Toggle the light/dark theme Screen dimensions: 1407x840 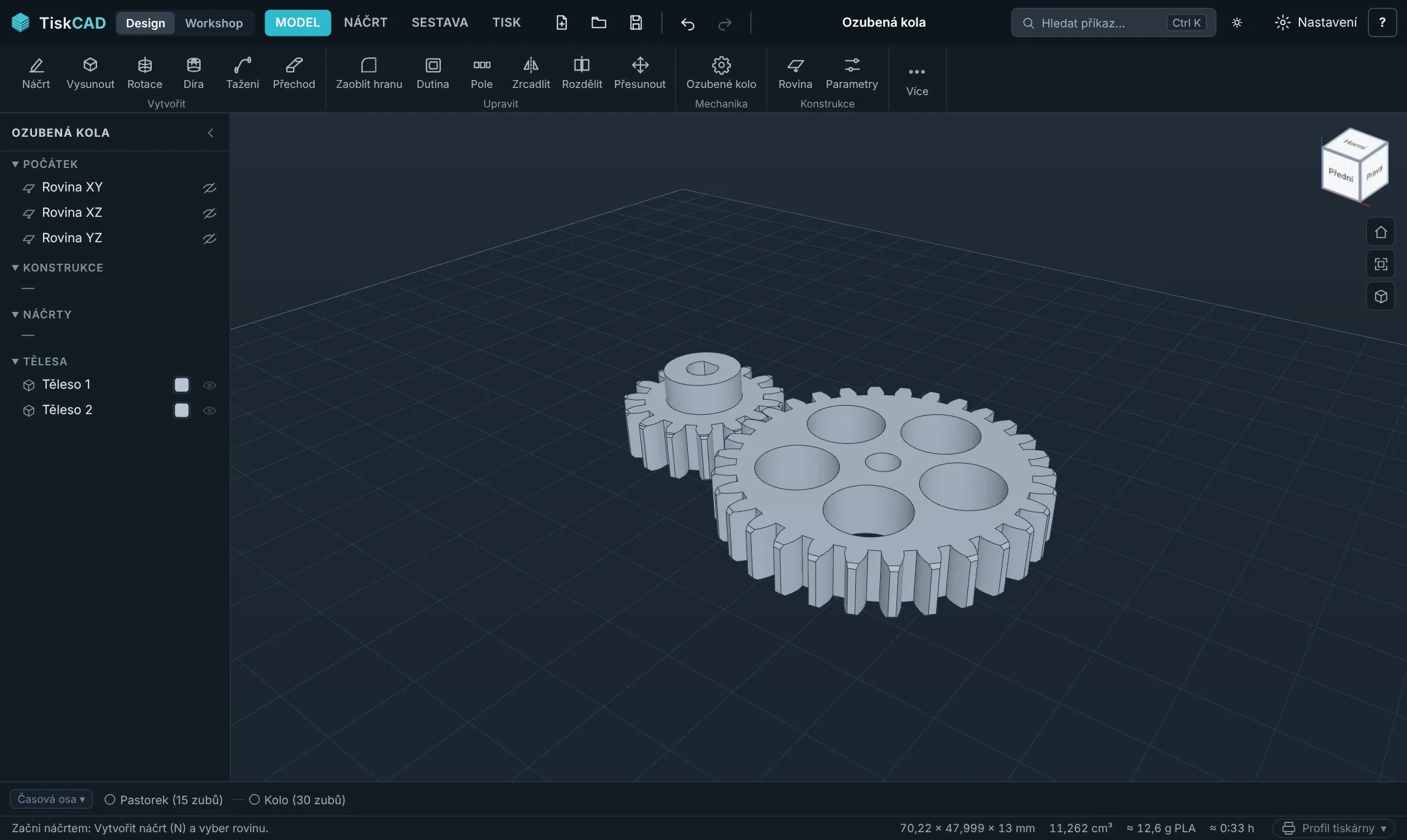[1237, 23]
